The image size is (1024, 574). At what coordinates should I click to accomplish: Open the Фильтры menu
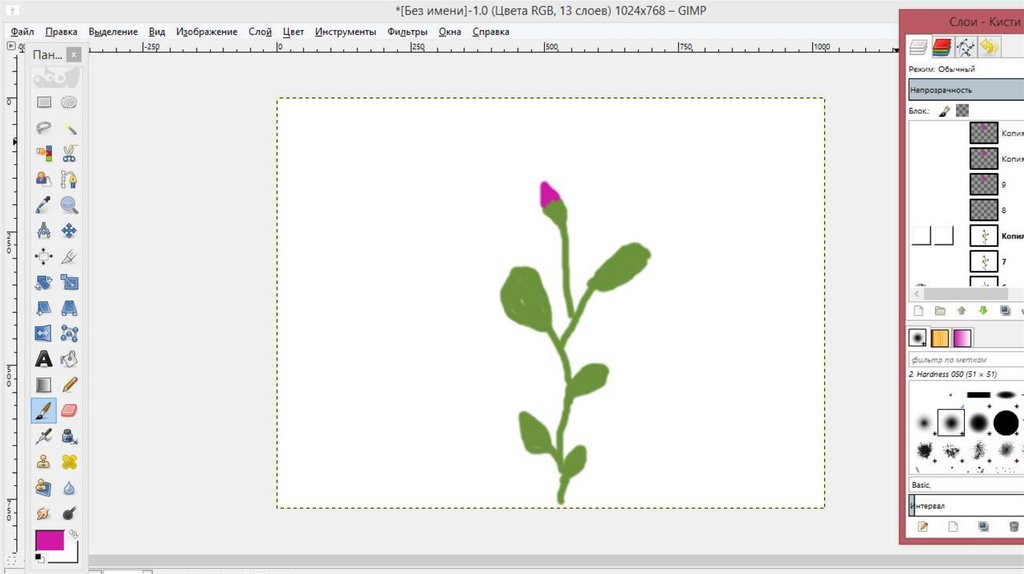point(407,32)
